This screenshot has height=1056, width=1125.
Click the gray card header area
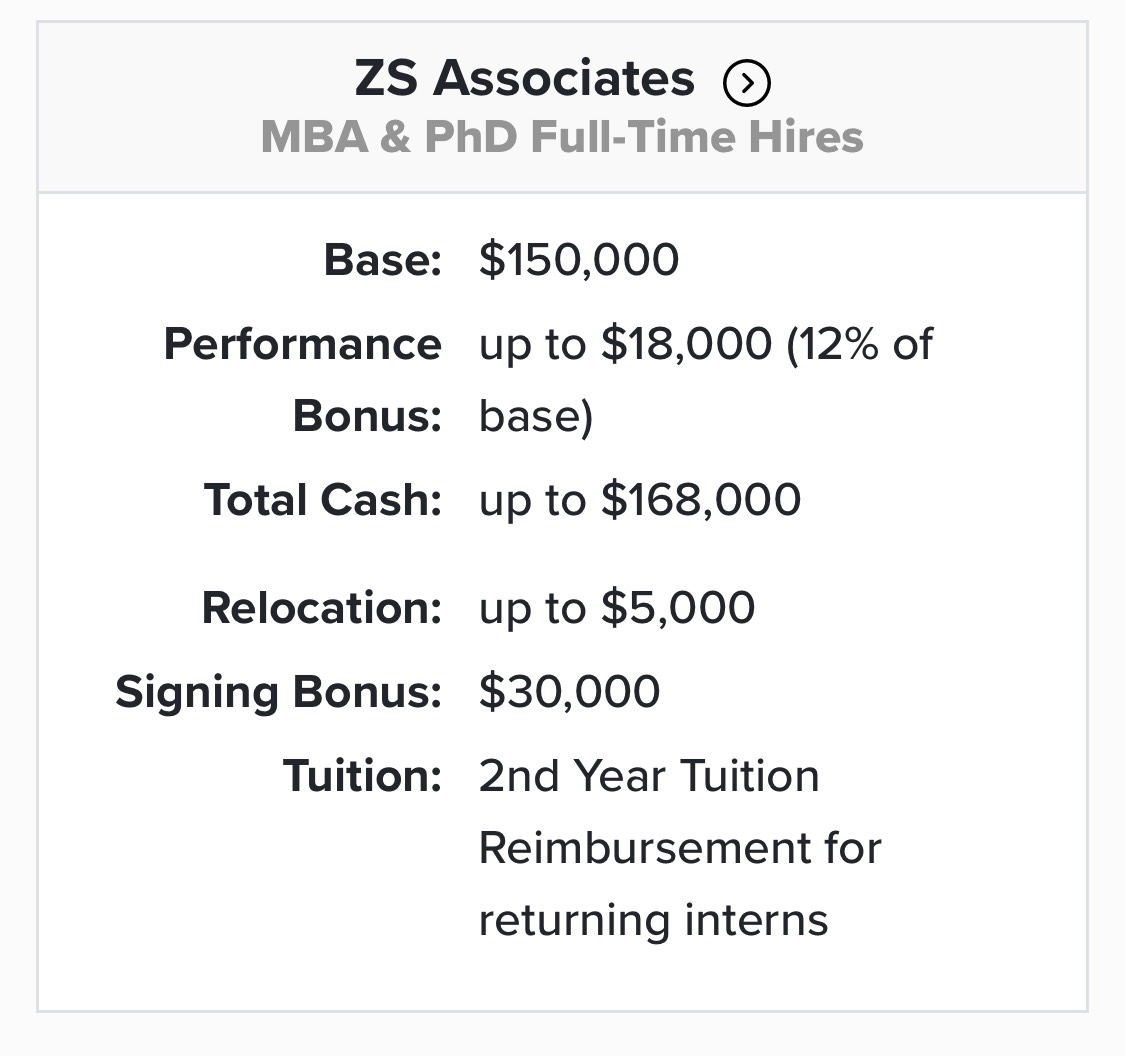[x=562, y=107]
